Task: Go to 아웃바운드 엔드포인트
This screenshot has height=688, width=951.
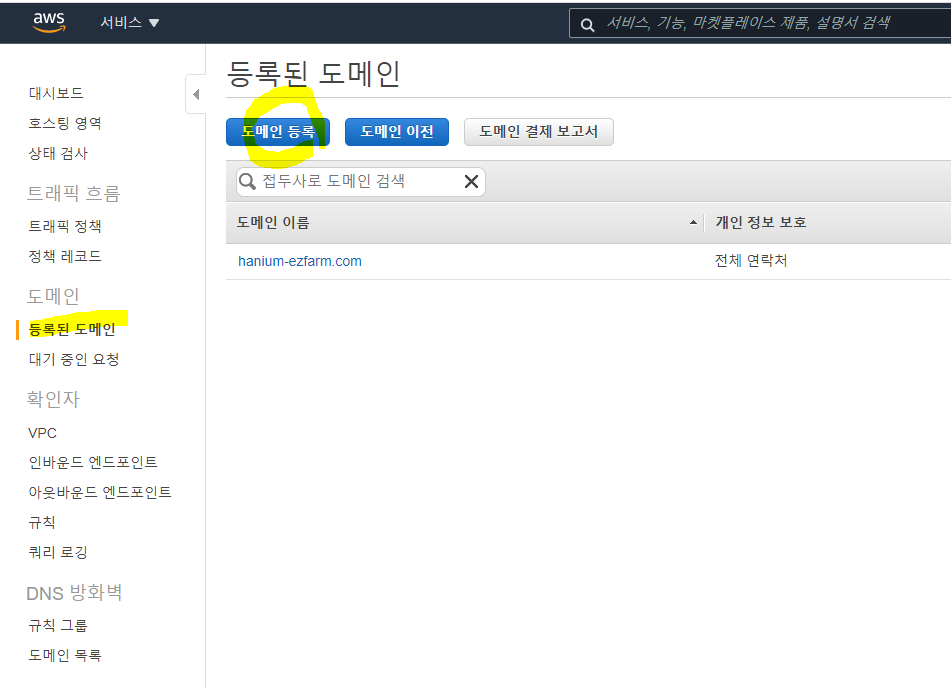Action: tap(100, 492)
